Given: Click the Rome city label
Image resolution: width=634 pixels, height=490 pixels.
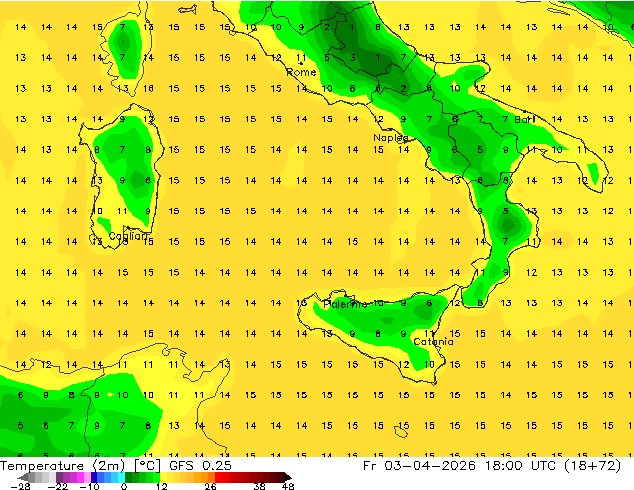Looking at the screenshot, I should tap(301, 72).
